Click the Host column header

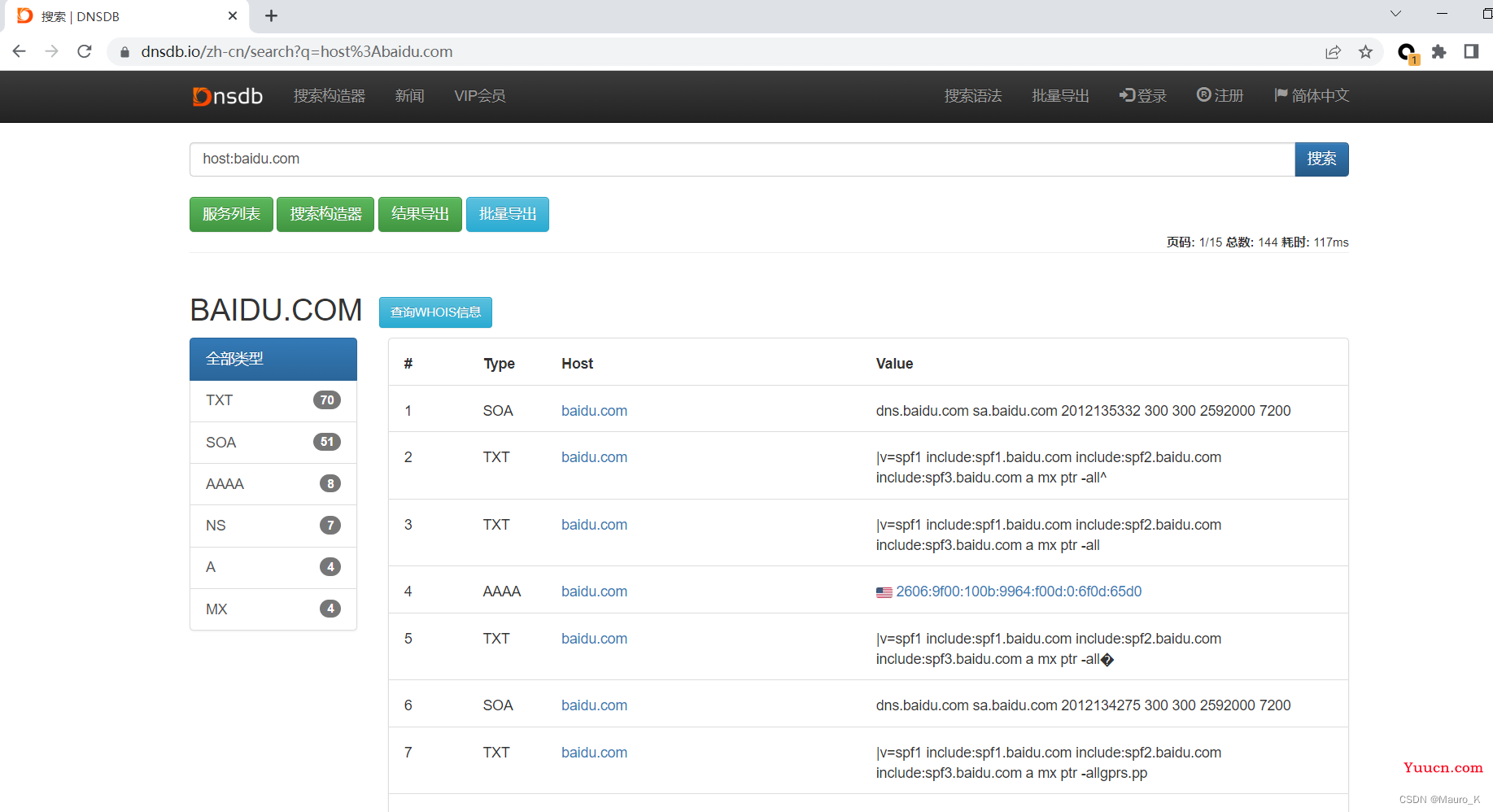[x=577, y=364]
